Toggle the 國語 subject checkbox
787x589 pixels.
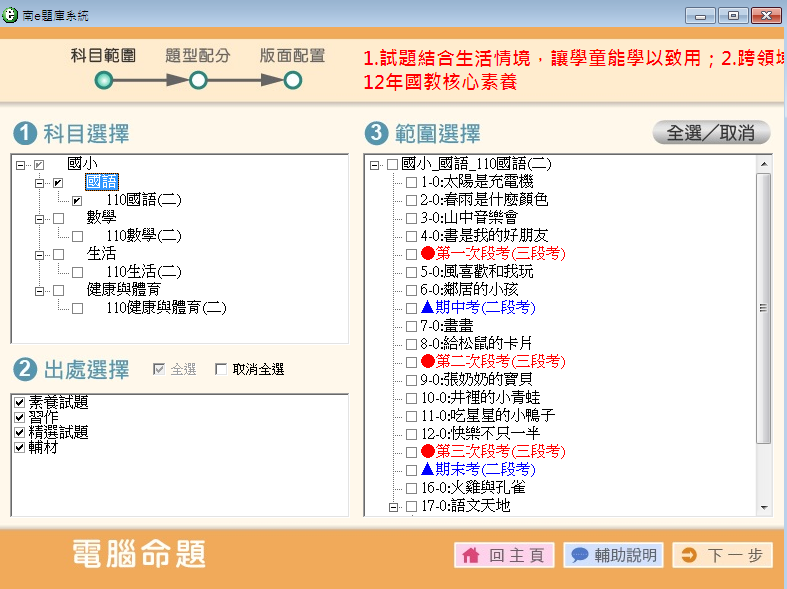58,183
